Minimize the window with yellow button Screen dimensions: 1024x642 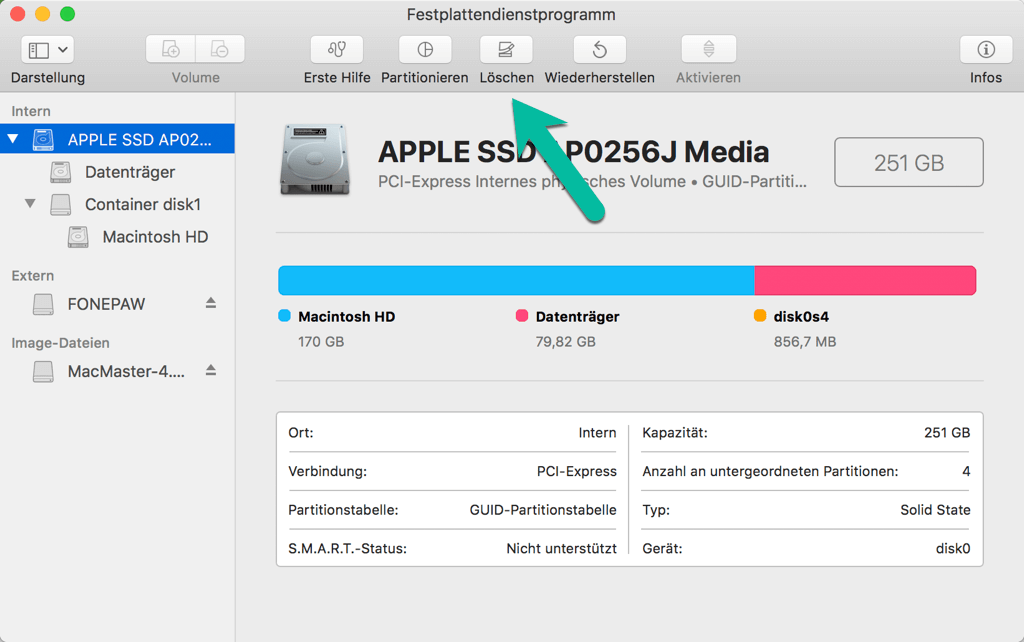tap(42, 14)
